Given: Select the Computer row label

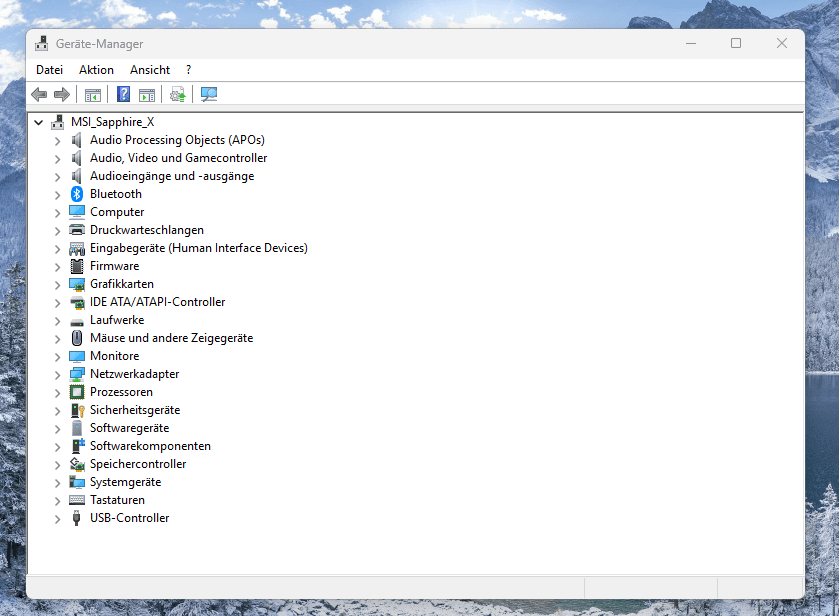Looking at the screenshot, I should click(x=117, y=212).
